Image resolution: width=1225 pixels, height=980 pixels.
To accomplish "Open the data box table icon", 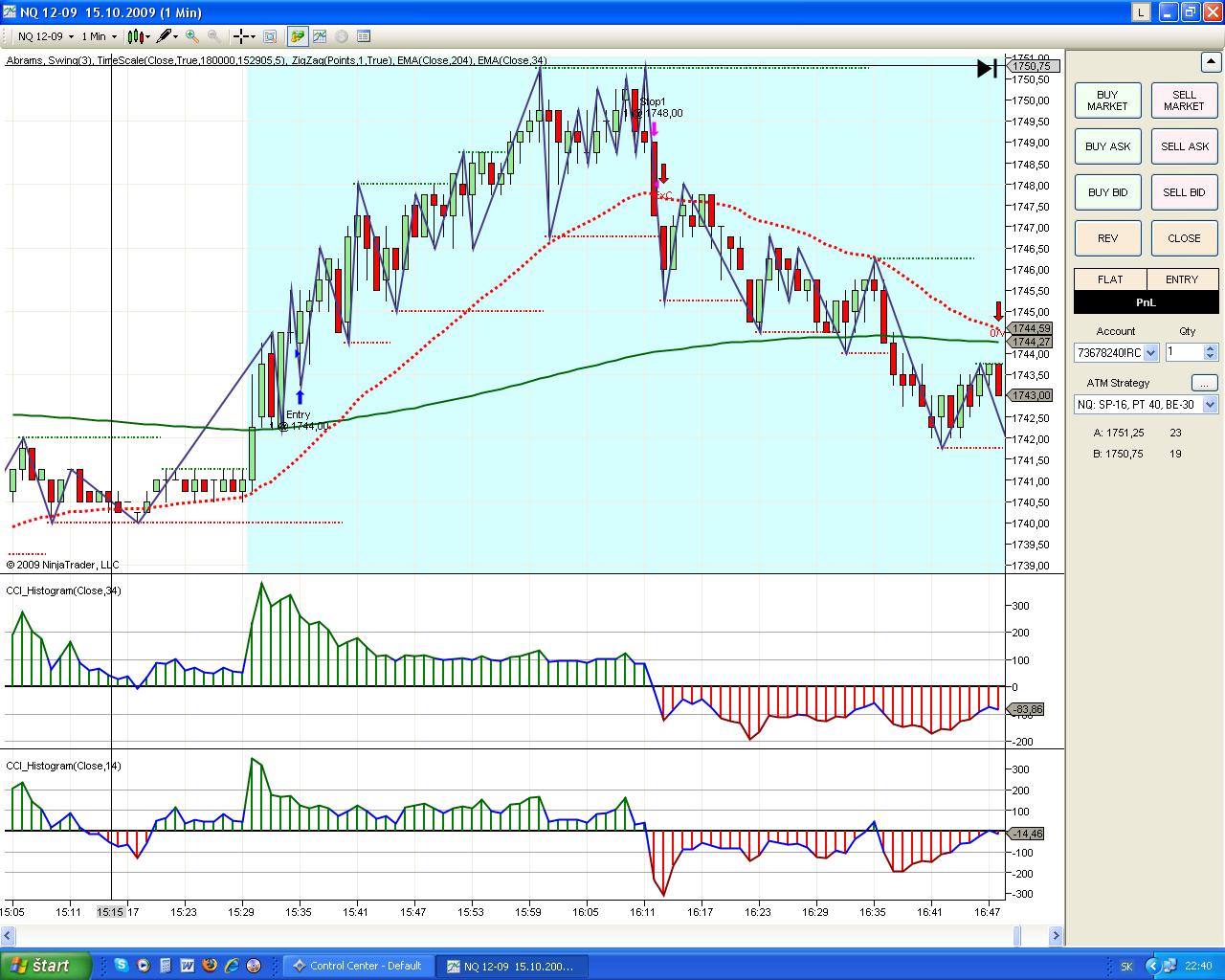I will [364, 36].
